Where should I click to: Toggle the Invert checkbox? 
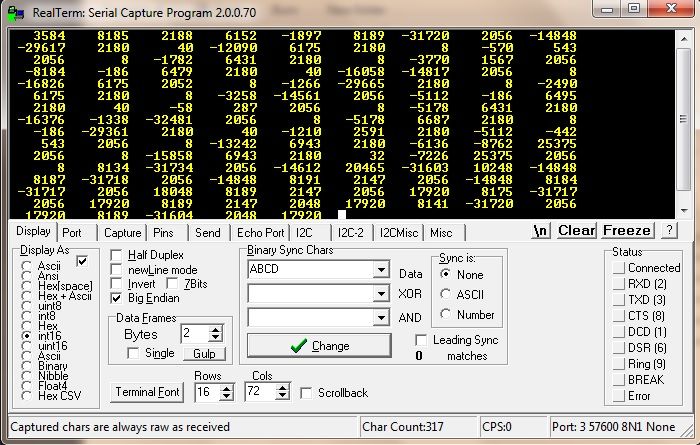pyautogui.click(x=116, y=284)
